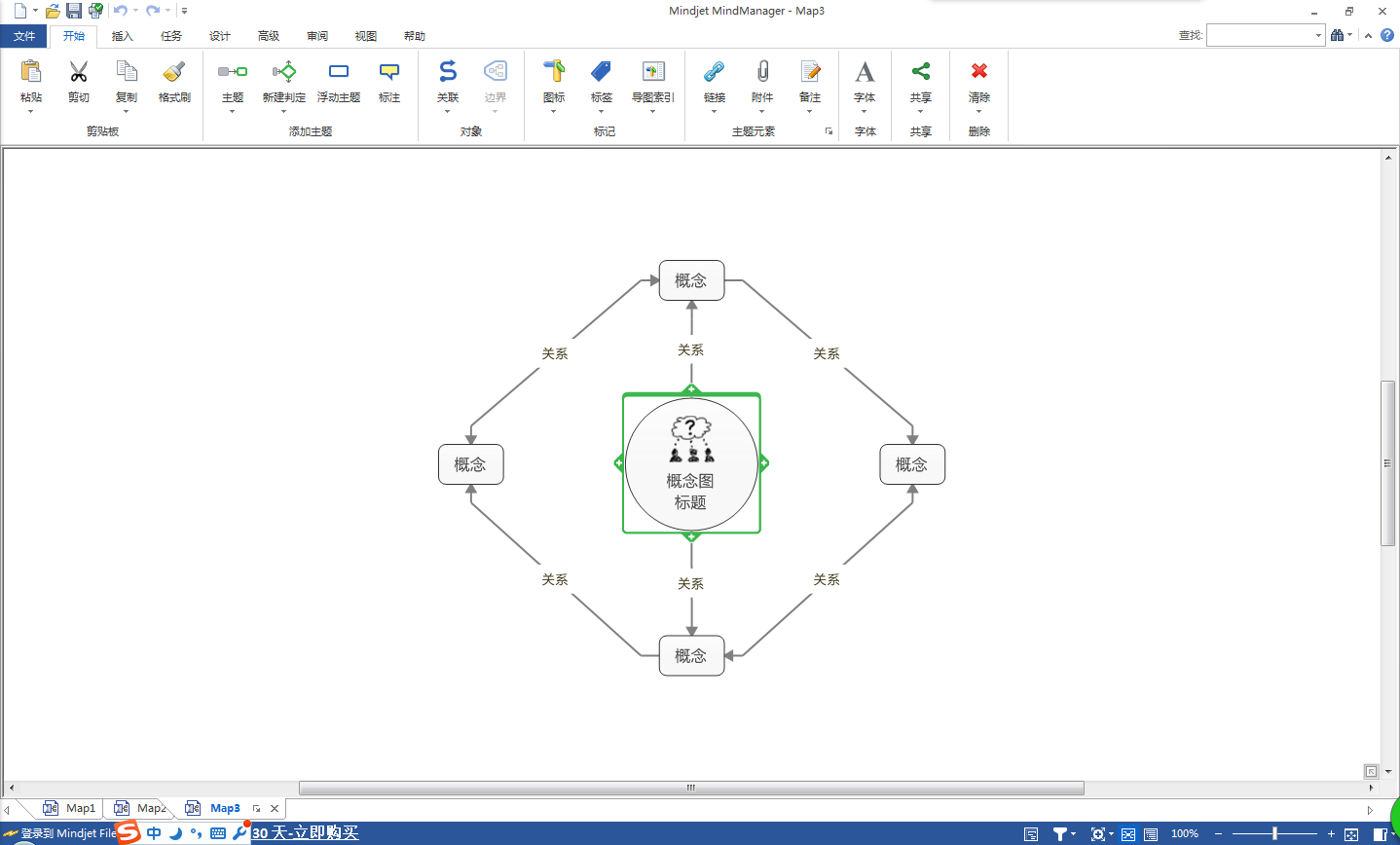Click the Attachment (附件) paperclip icon
Viewport: 1400px width, 845px height.
762,71
